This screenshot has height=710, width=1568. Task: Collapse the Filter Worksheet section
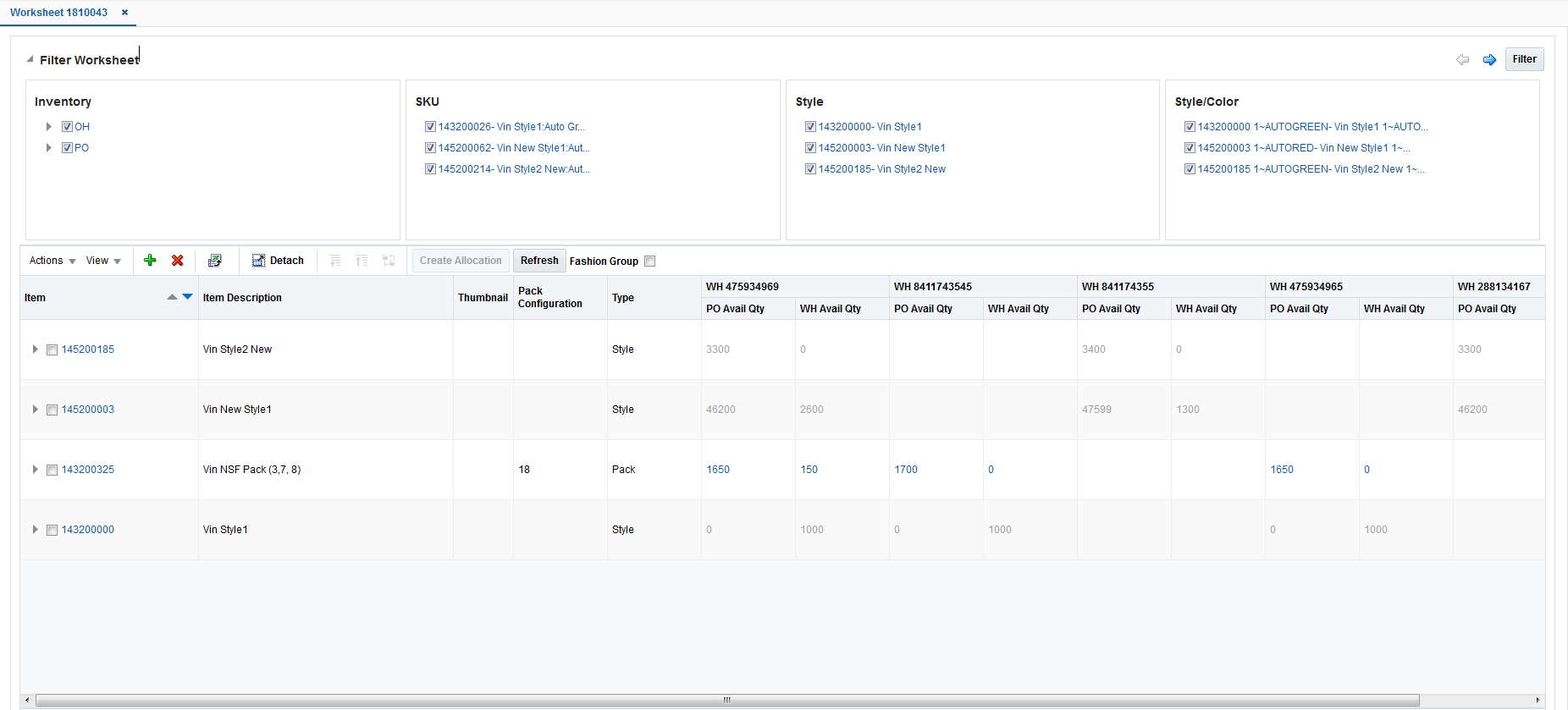coord(30,60)
